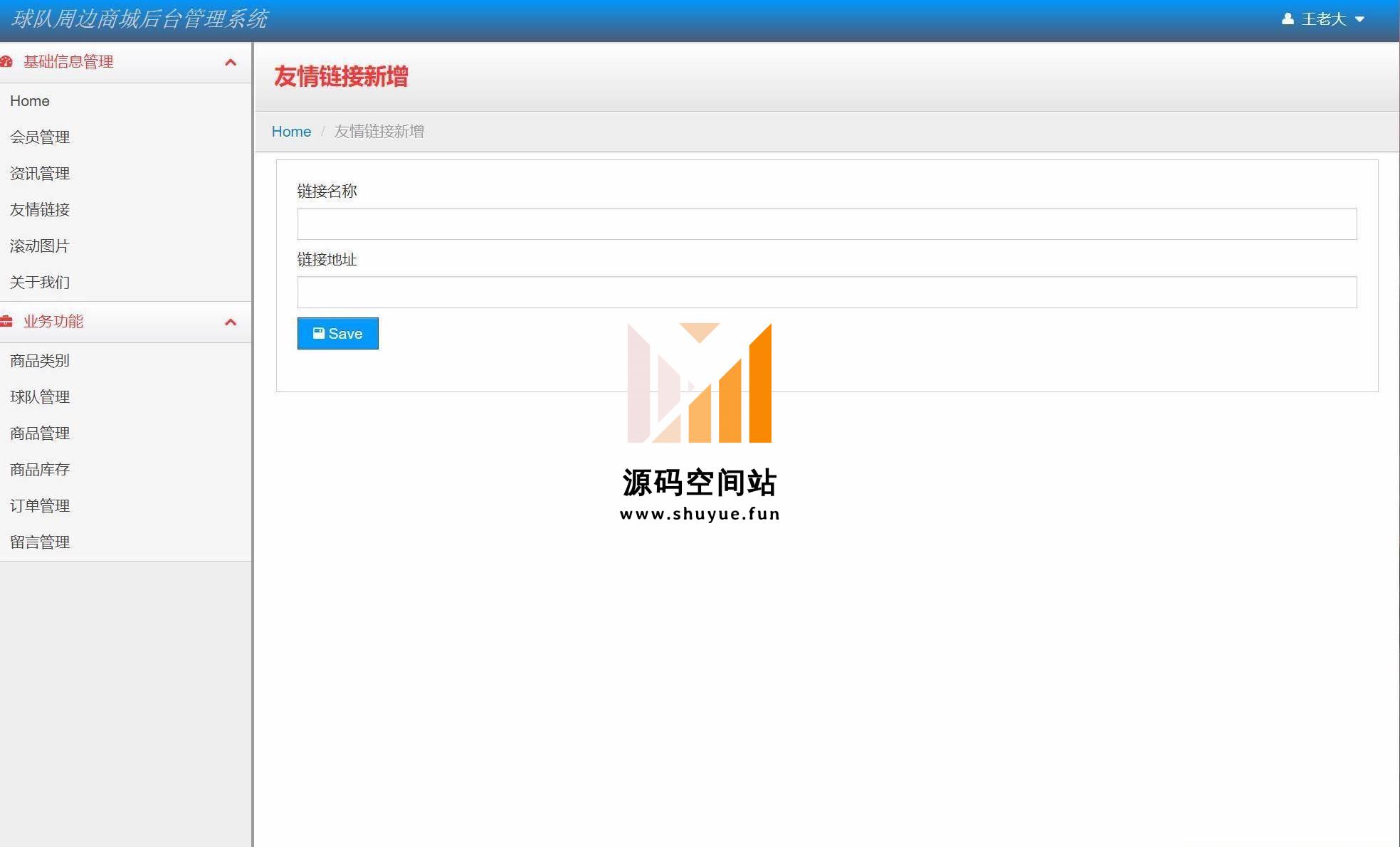Click the 友情链接新增 breadcrumb text
Image resolution: width=1400 pixels, height=847 pixels.
(379, 132)
